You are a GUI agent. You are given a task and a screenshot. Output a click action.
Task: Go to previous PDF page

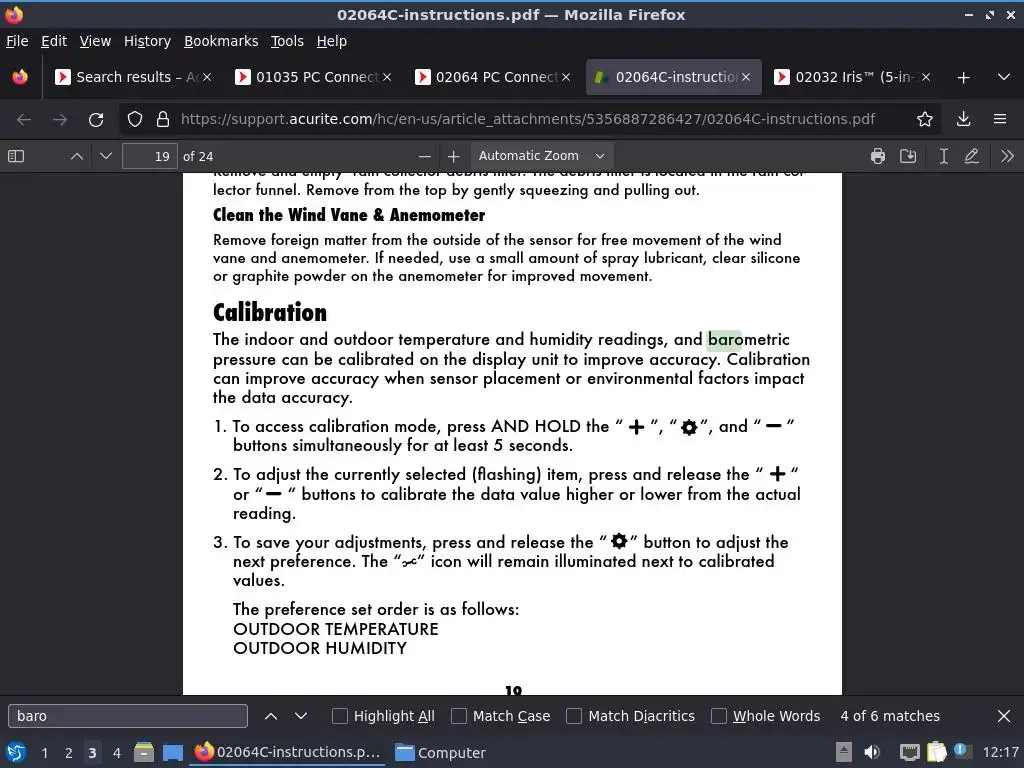click(x=76, y=156)
